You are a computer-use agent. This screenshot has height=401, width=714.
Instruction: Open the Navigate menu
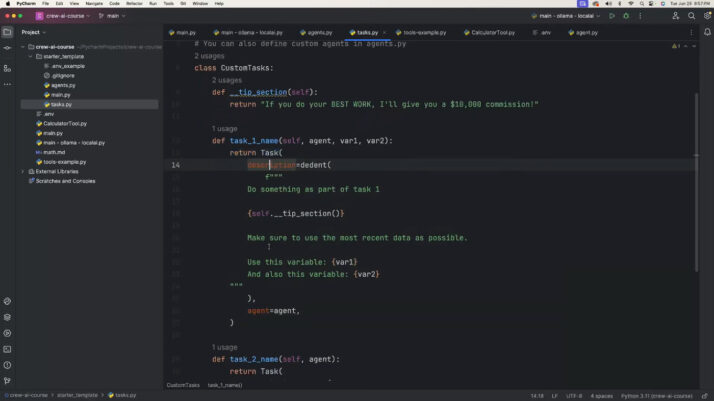click(94, 4)
